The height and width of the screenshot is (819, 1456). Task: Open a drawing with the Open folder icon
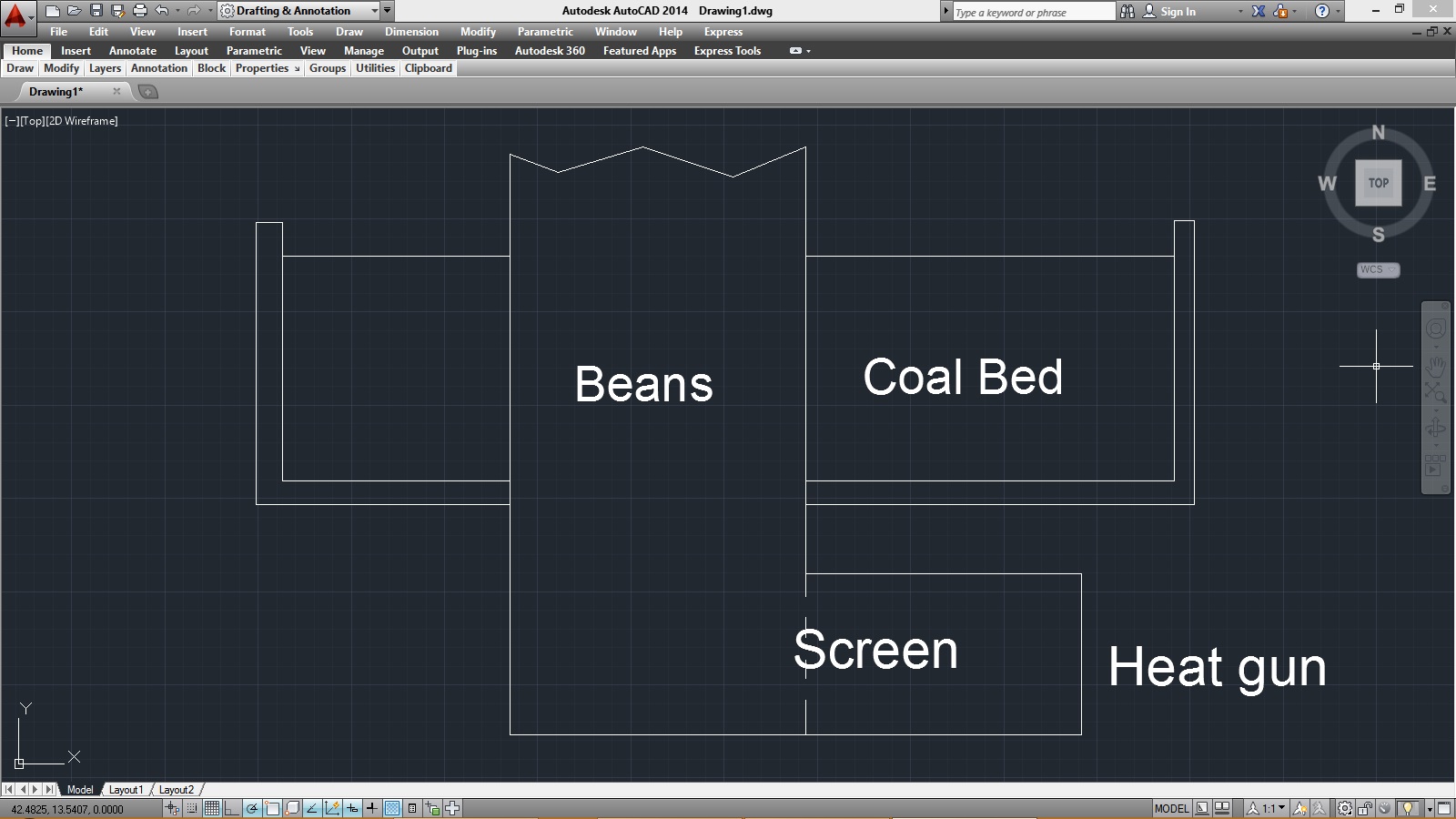point(75,11)
